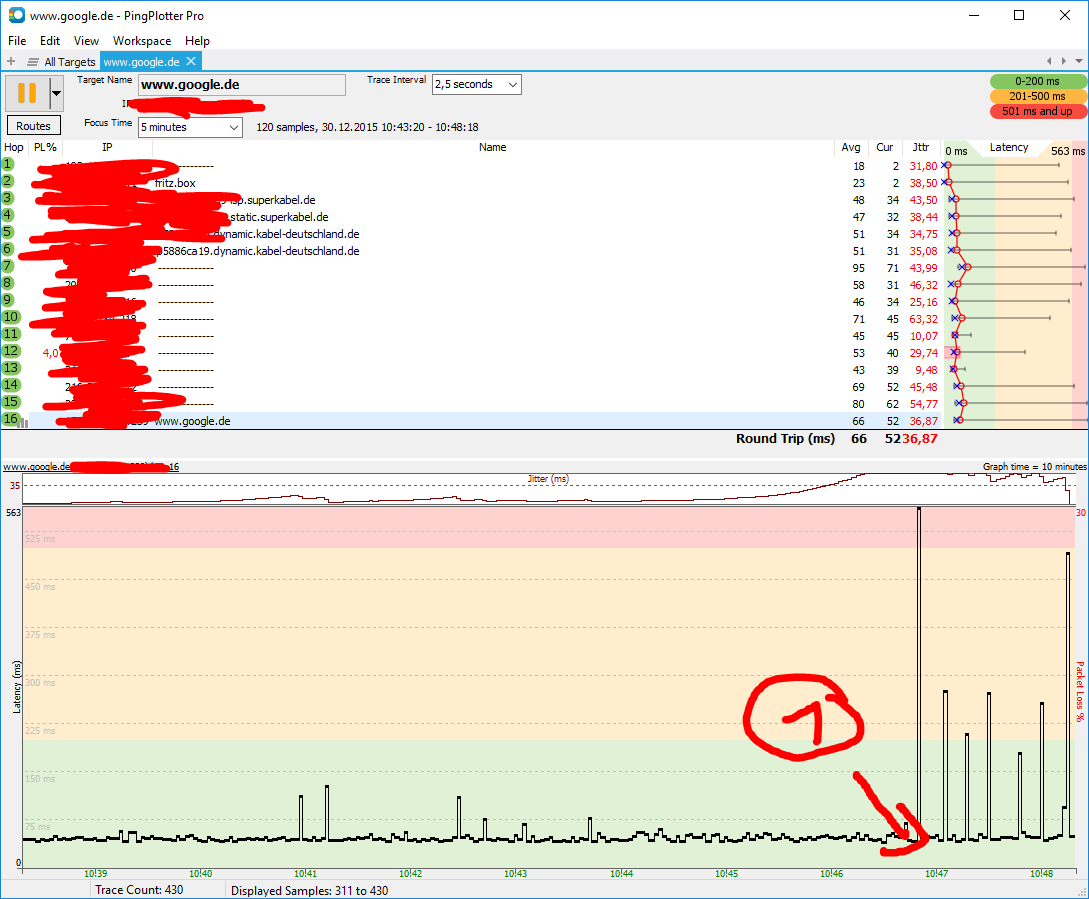Click the PingPlotter app icon in title bar
The height and width of the screenshot is (899, 1089).
pos(15,15)
